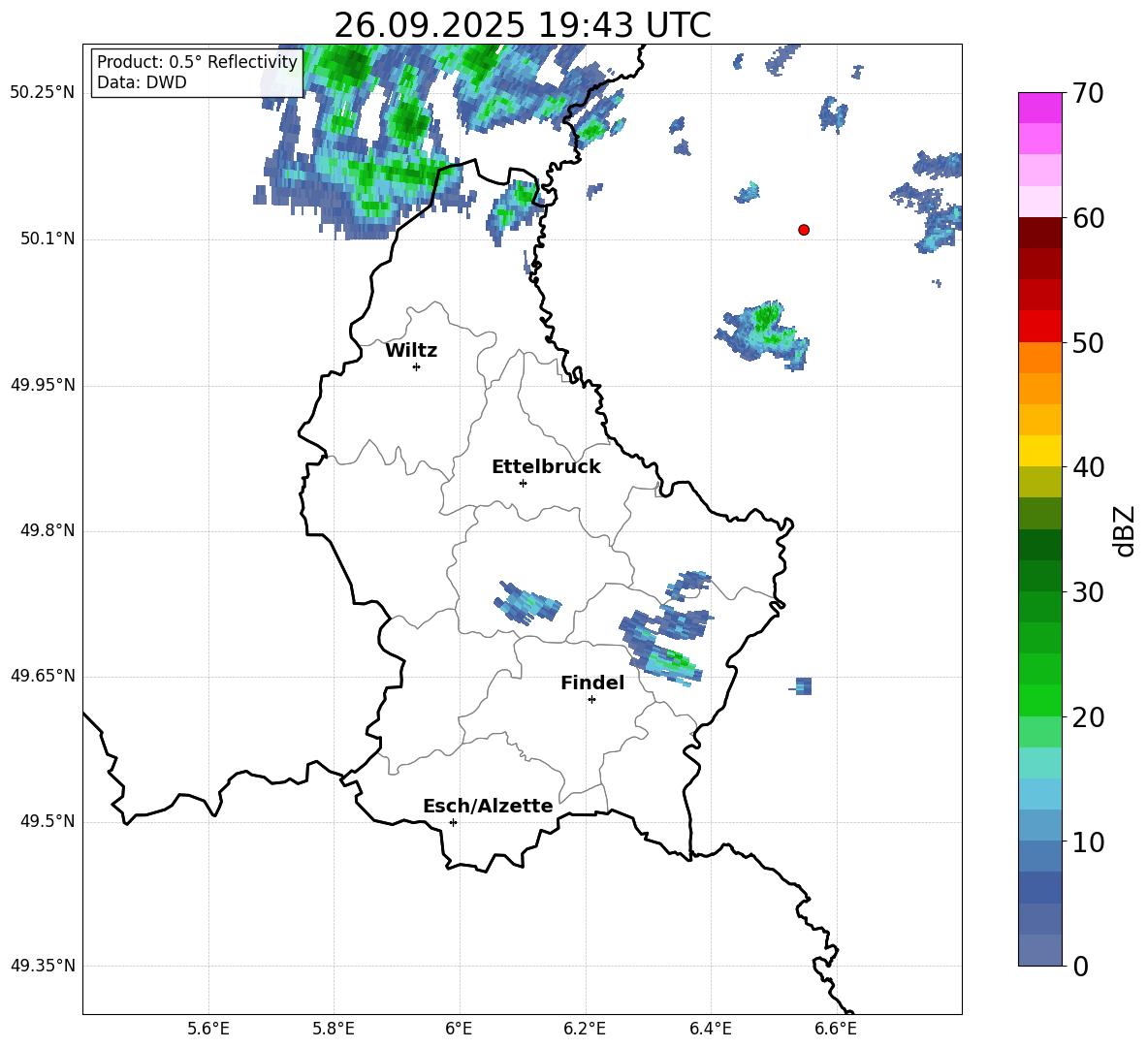Click the Esch/Alzette cross marker
Viewport: 1148px width, 1048px height.
click(x=453, y=822)
